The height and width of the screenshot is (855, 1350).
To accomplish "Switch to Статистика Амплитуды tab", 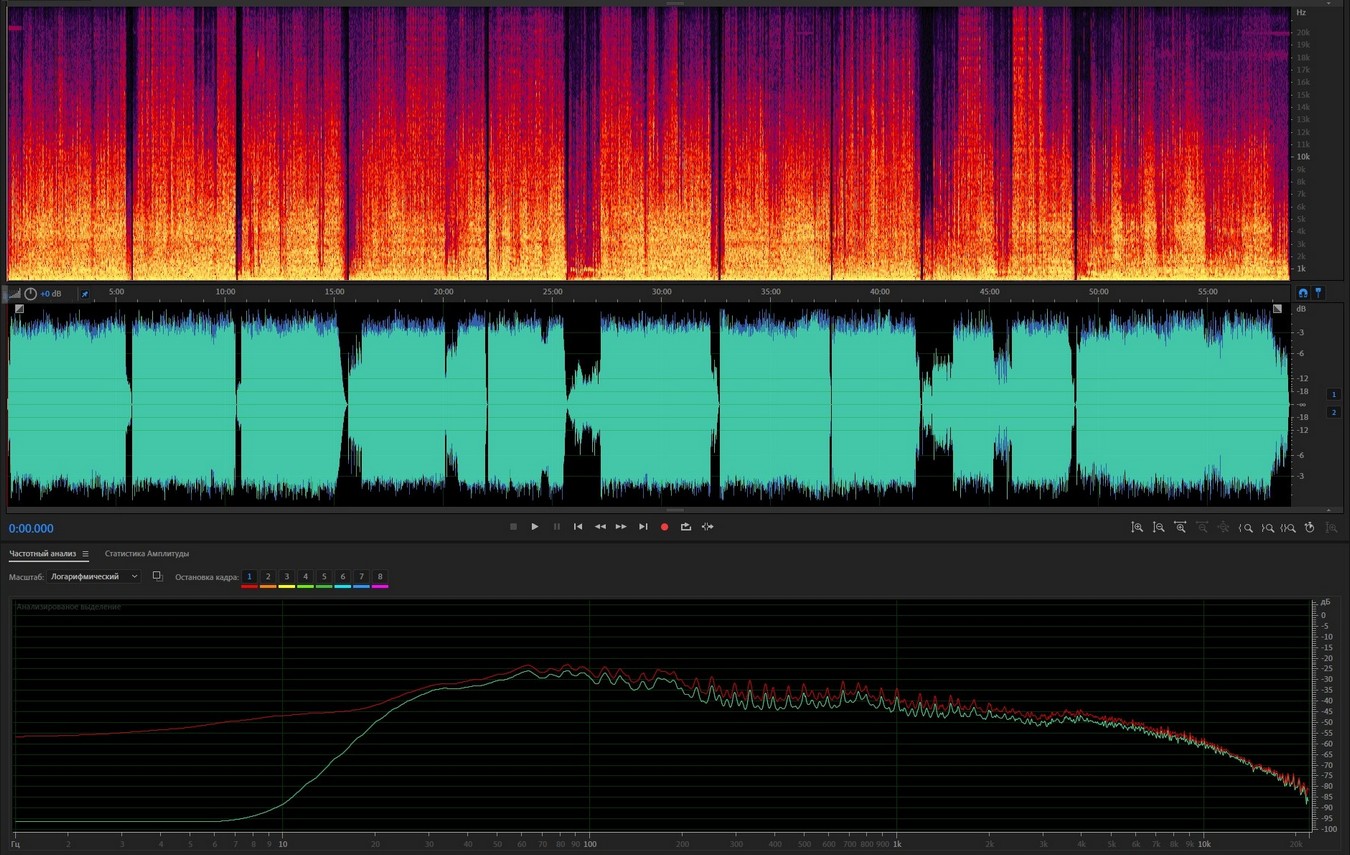I will click(x=147, y=554).
